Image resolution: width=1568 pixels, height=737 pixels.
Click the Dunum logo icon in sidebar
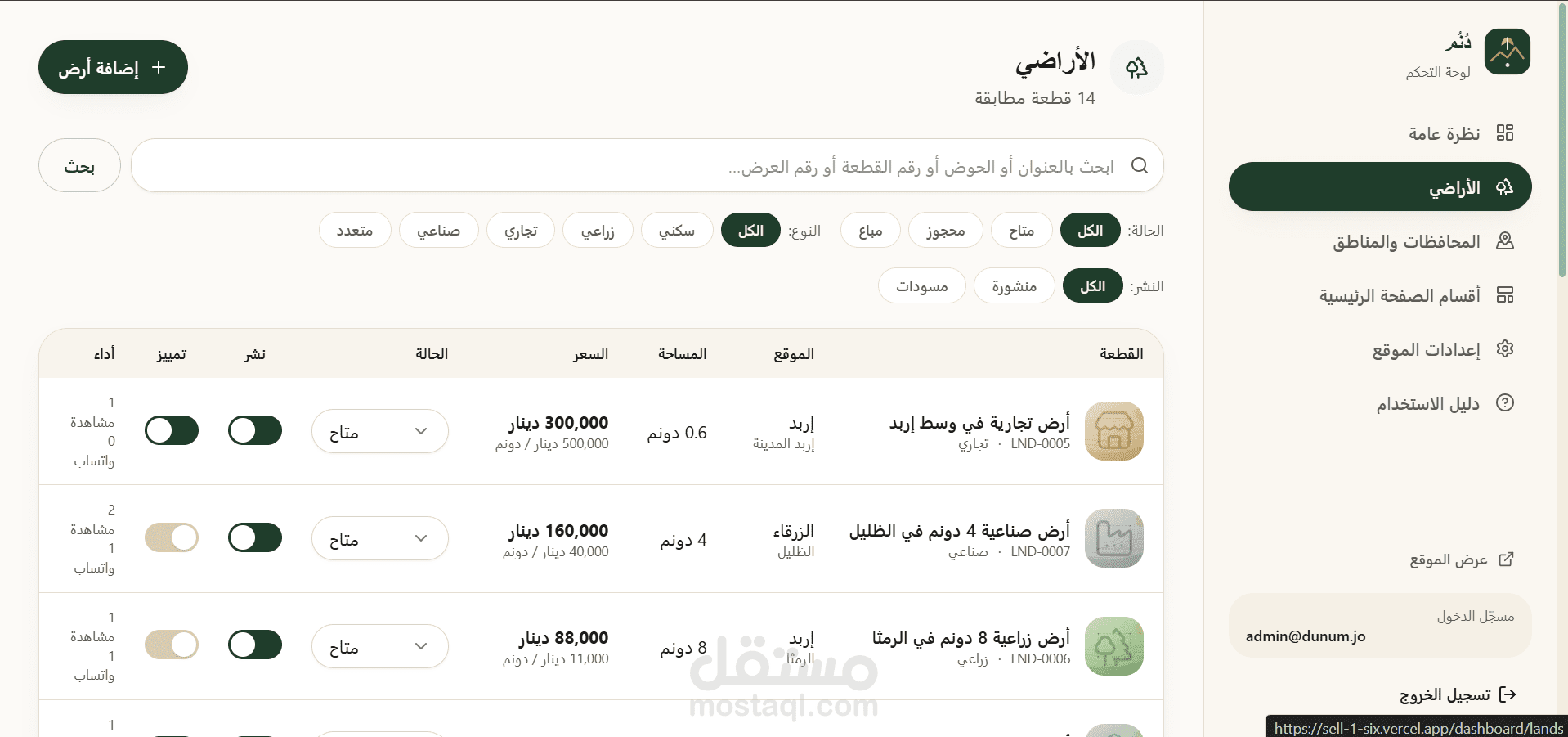coord(1507,52)
